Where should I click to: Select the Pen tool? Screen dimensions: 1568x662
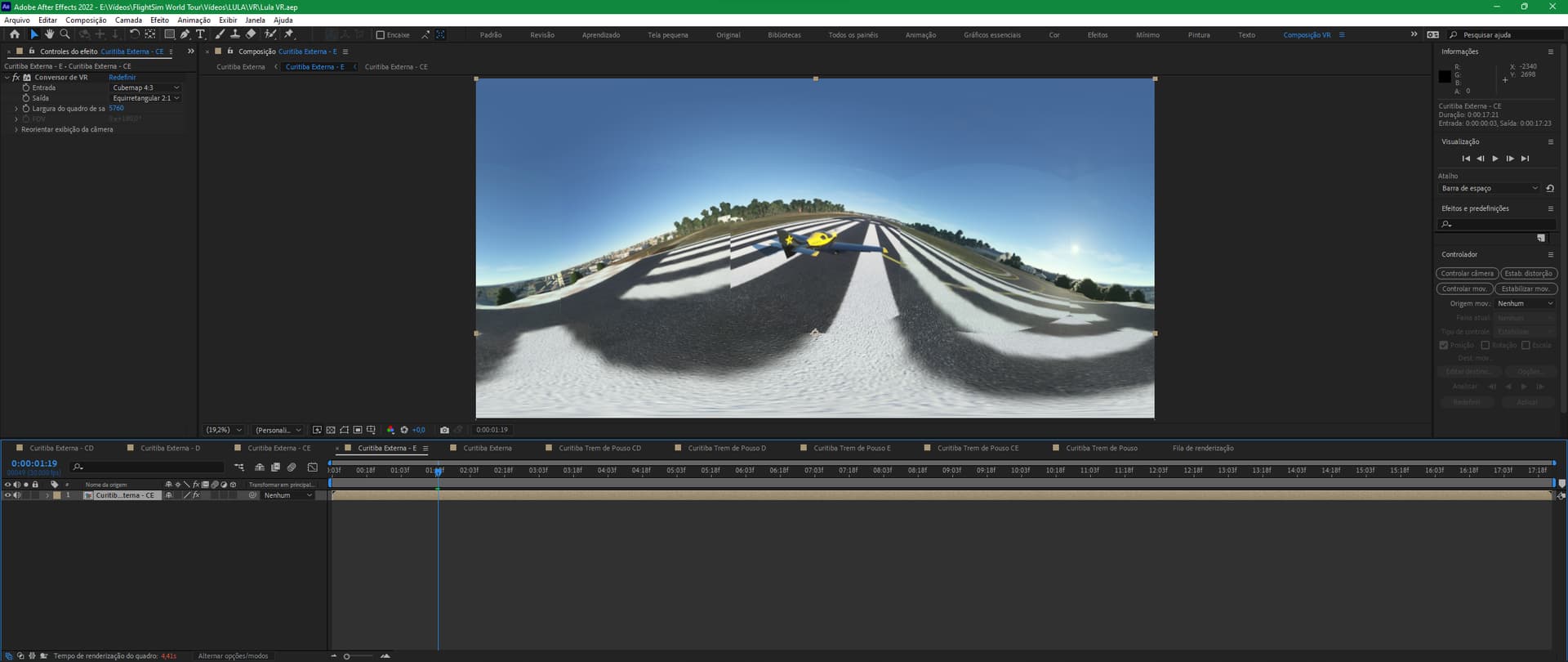185,34
